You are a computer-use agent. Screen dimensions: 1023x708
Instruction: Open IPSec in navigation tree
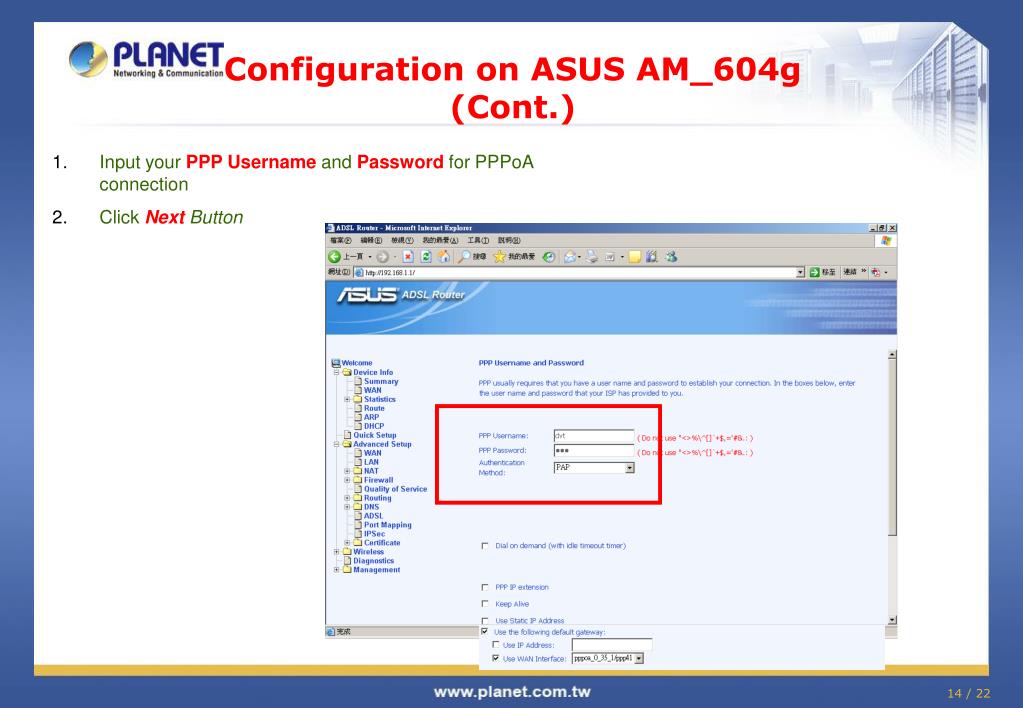tap(374, 534)
